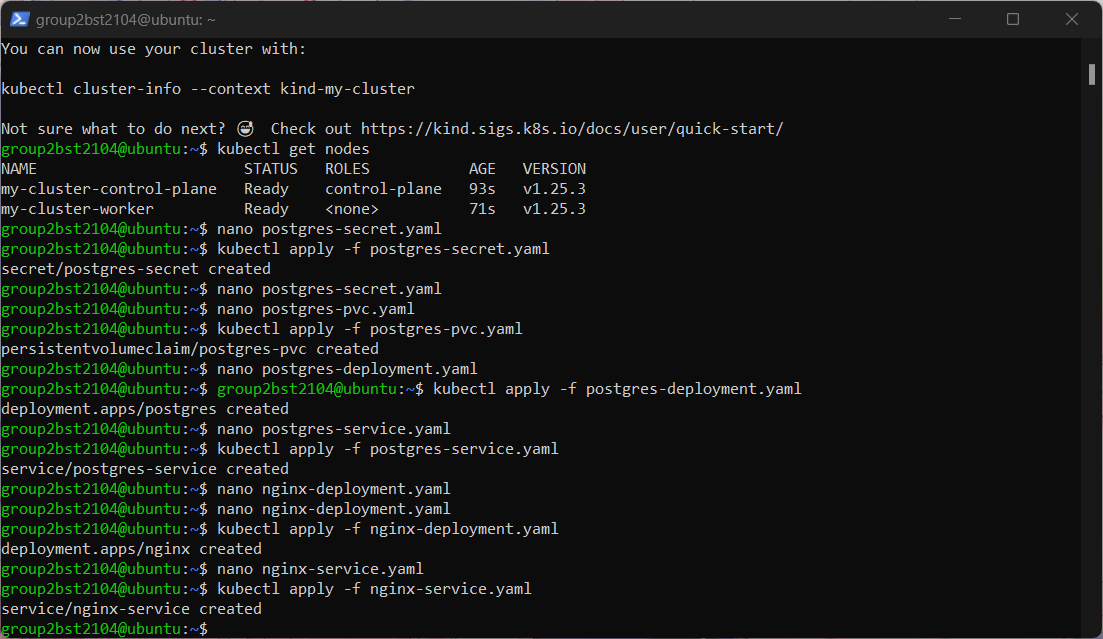Click 'deployment.apps/postgres created' output
This screenshot has height=639, width=1103.
[x=145, y=409]
